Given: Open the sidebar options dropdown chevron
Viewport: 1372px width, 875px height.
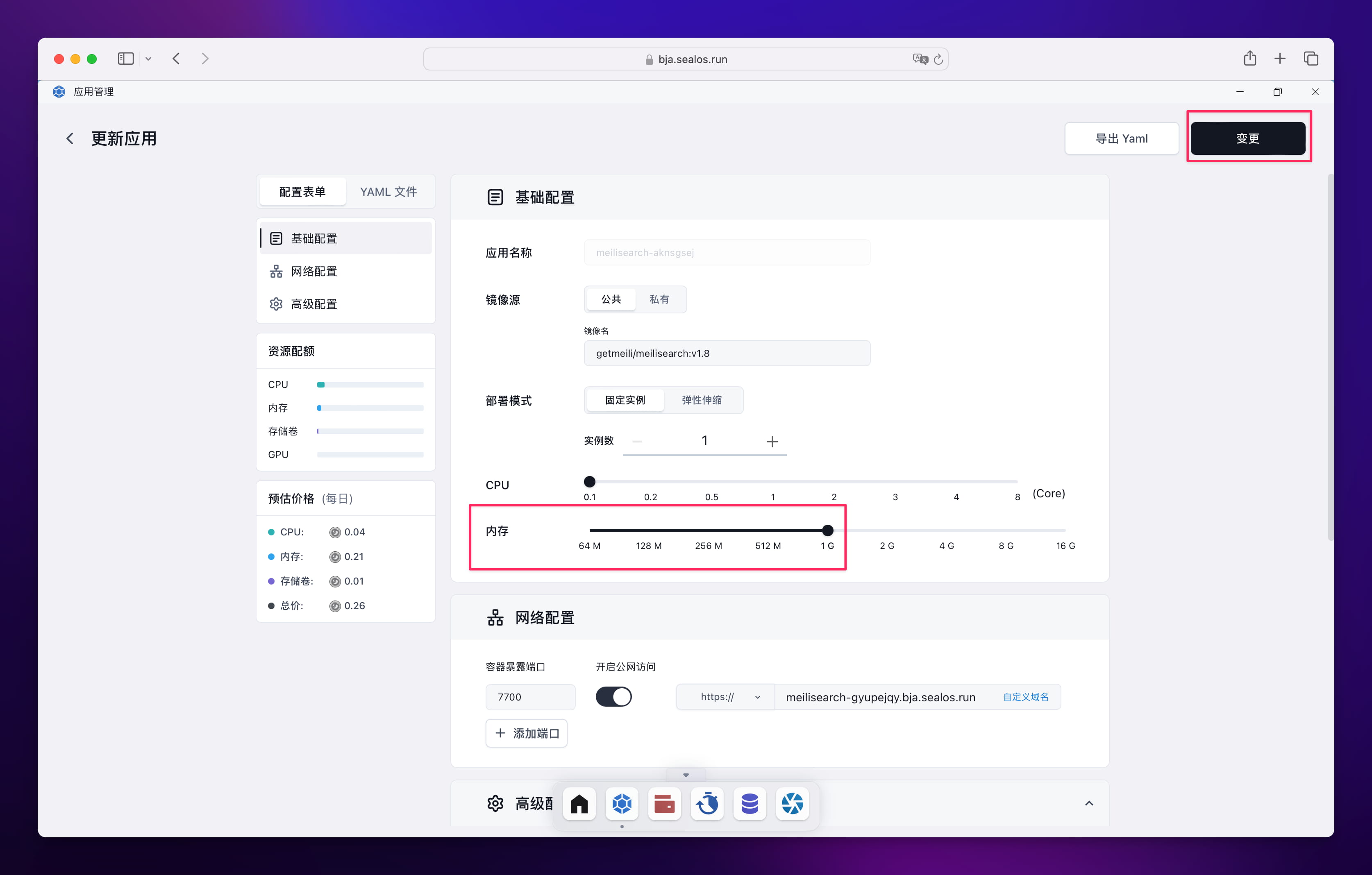Looking at the screenshot, I should (148, 59).
